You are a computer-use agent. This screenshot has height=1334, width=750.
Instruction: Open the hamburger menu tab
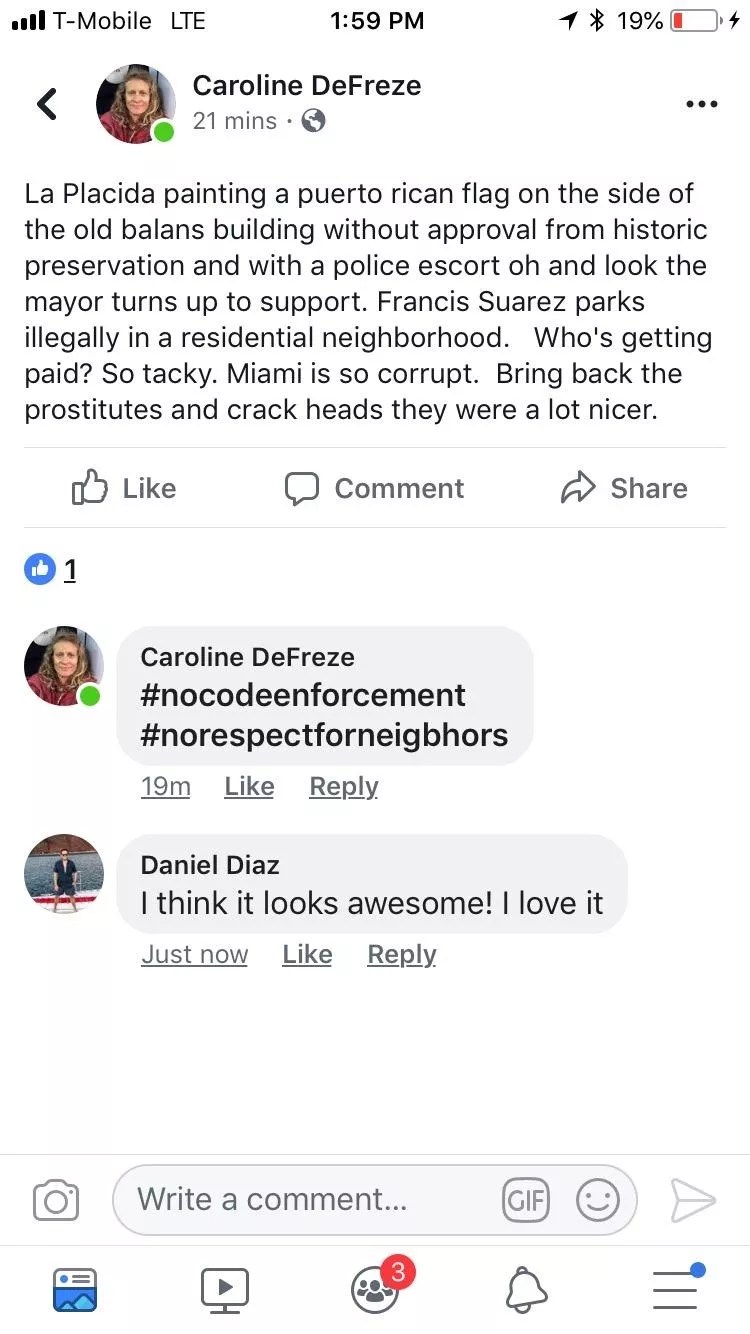pyautogui.click(x=676, y=1290)
